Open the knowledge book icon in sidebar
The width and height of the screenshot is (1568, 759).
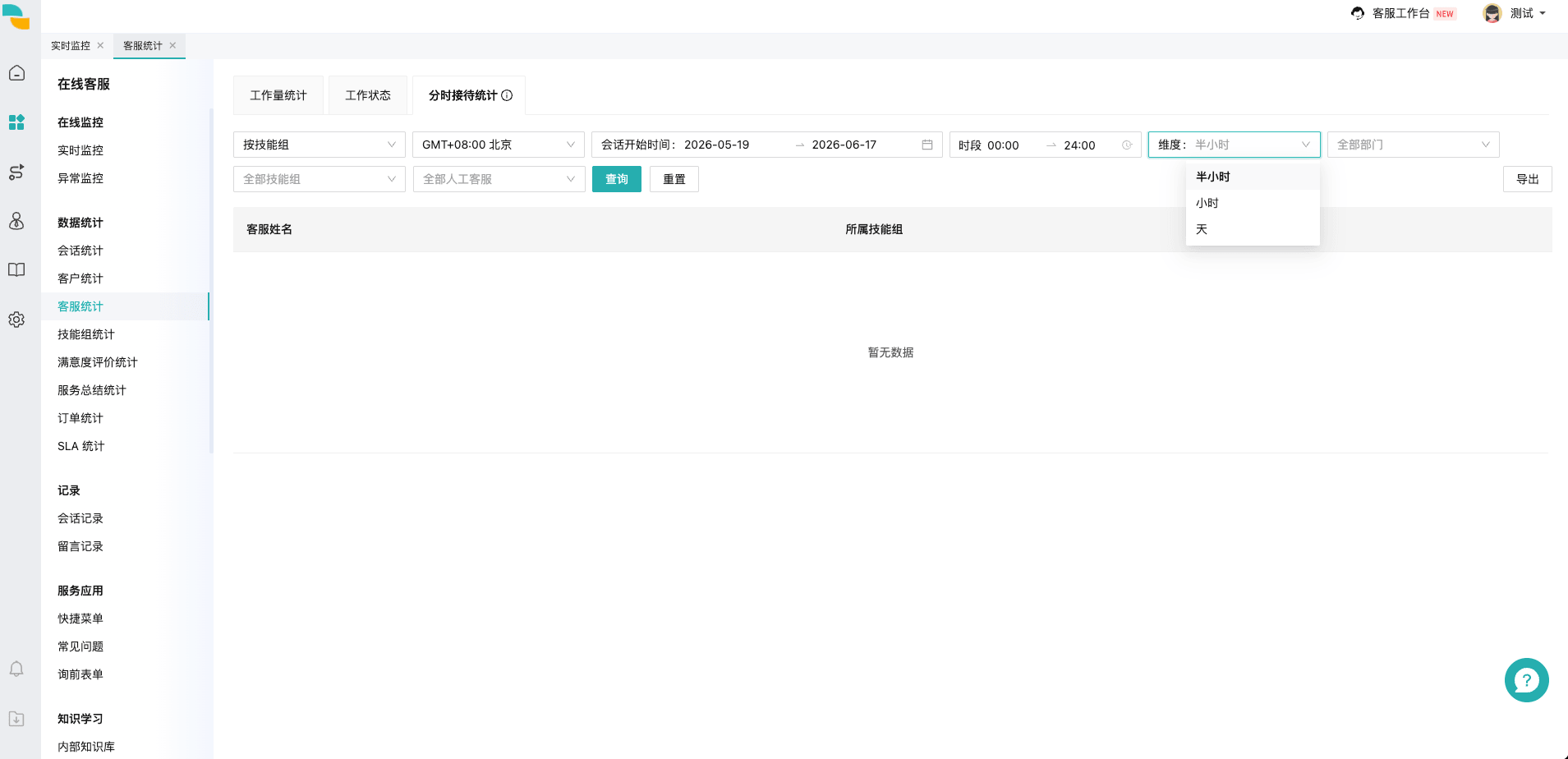(x=16, y=270)
